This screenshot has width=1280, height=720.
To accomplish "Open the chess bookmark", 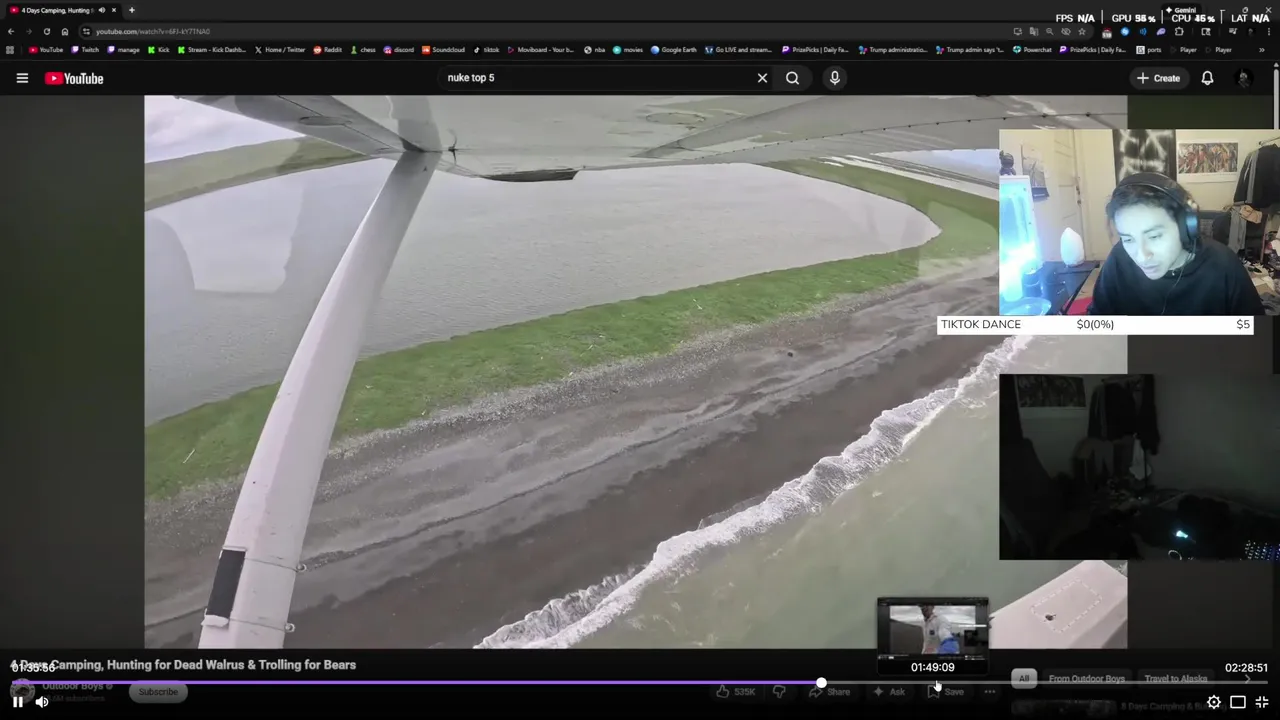I will tap(363, 49).
